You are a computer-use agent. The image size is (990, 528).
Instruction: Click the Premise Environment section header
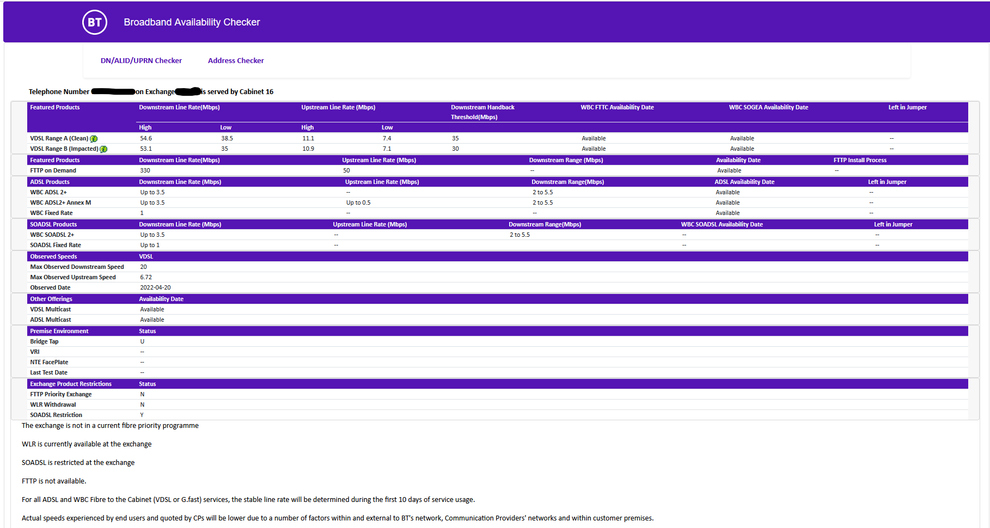(x=59, y=331)
